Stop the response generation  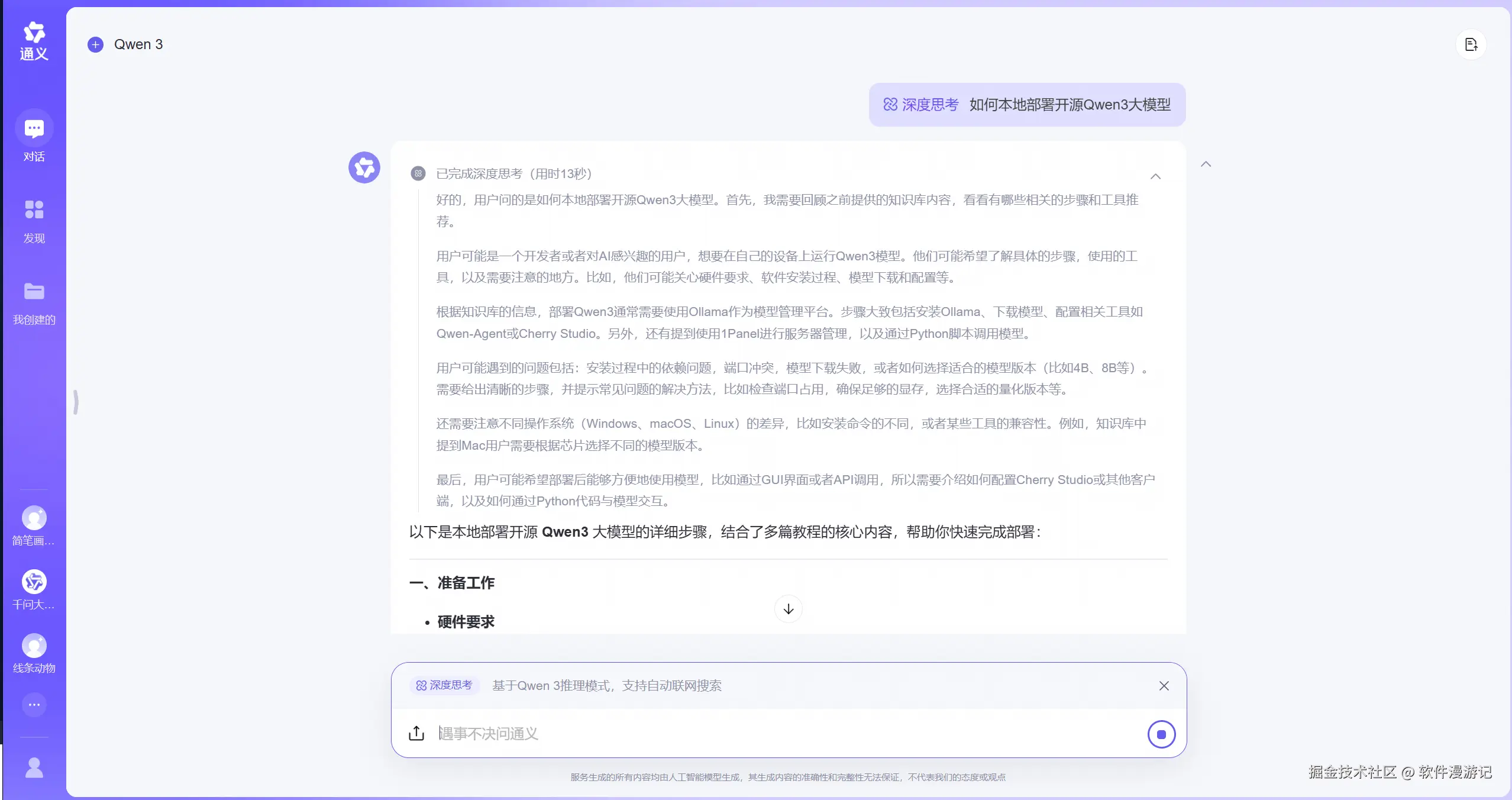click(x=1161, y=734)
